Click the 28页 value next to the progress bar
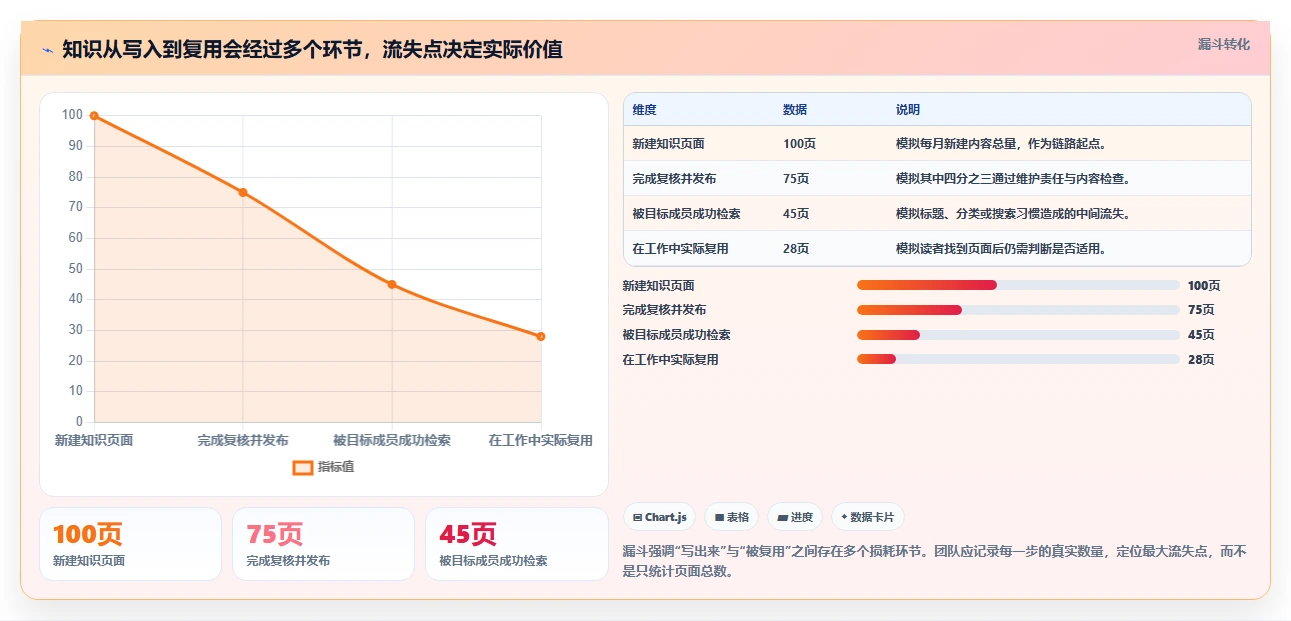Screen dimensions: 1291x621 (1201, 360)
